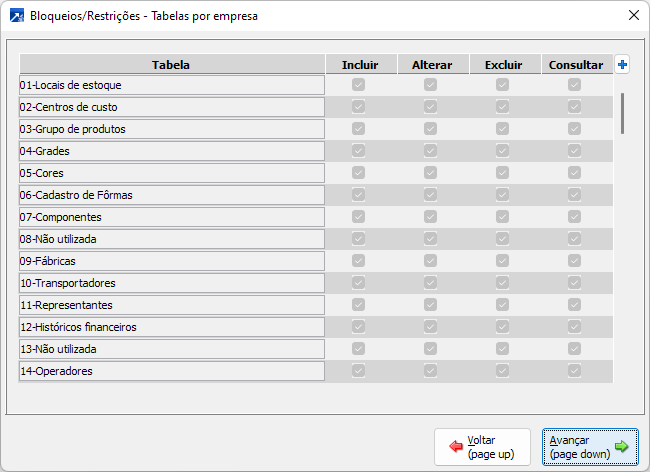Click the Excluir column header
Image resolution: width=650 pixels, height=472 pixels.
[x=503, y=65]
